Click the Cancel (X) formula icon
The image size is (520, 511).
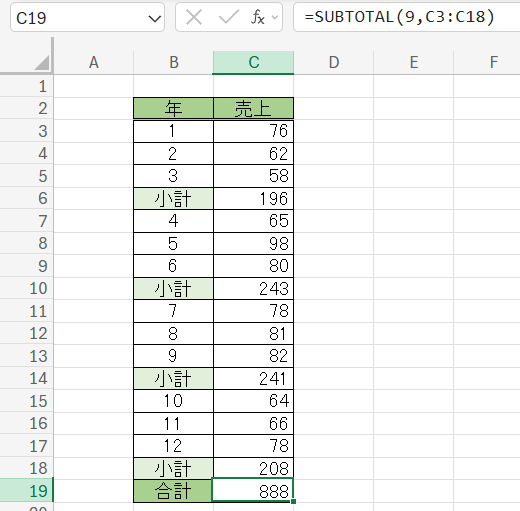[194, 17]
